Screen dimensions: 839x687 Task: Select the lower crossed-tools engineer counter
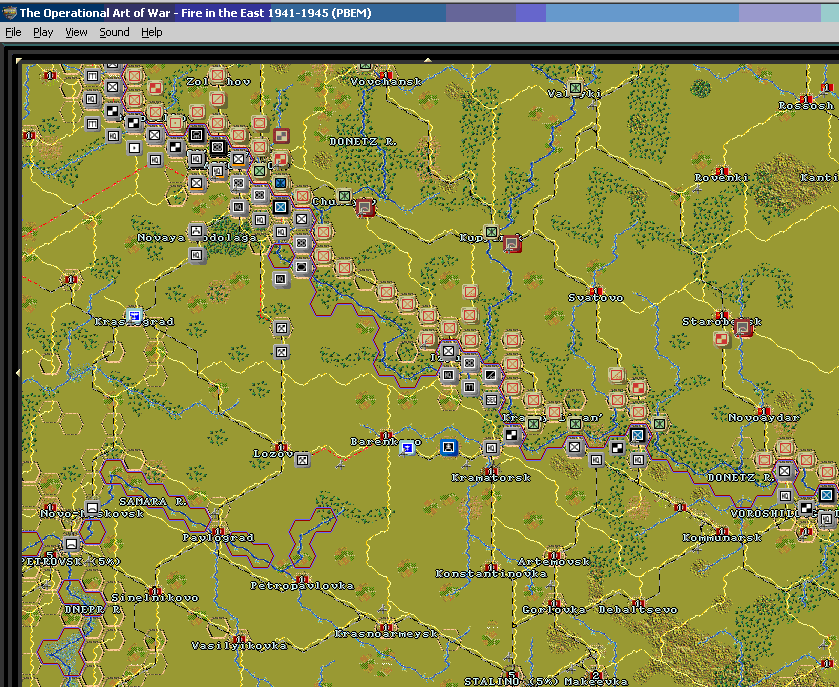[x=281, y=352]
